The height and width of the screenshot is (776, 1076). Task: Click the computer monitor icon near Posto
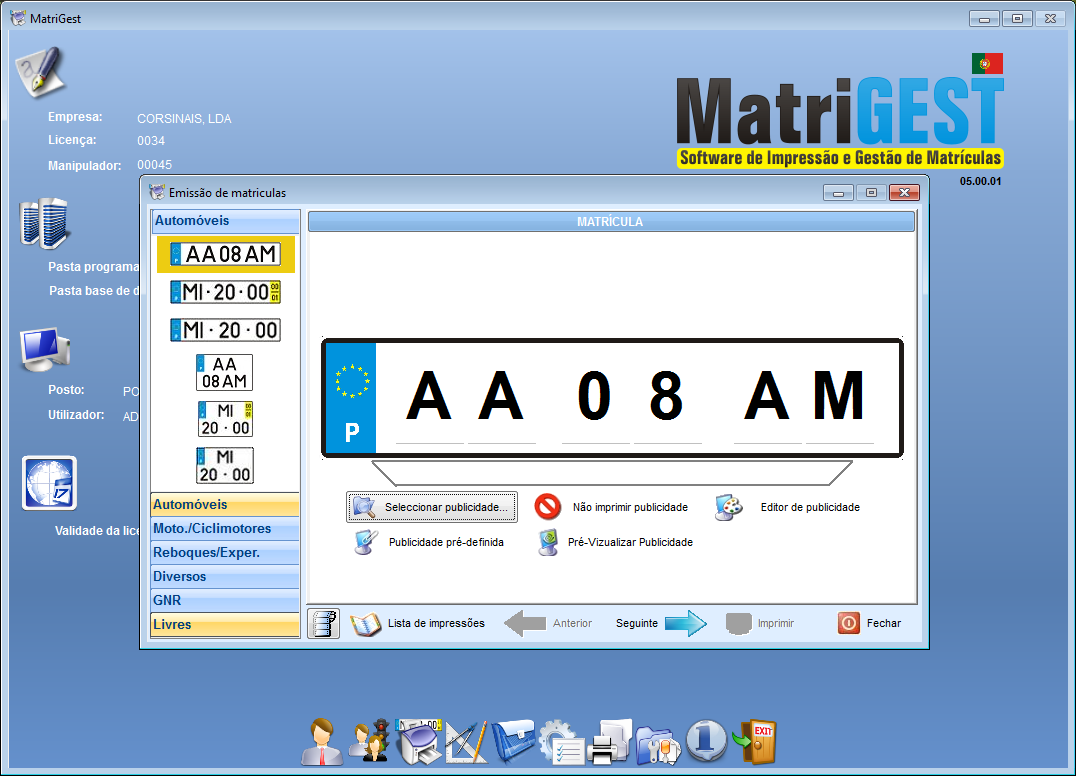(45, 350)
